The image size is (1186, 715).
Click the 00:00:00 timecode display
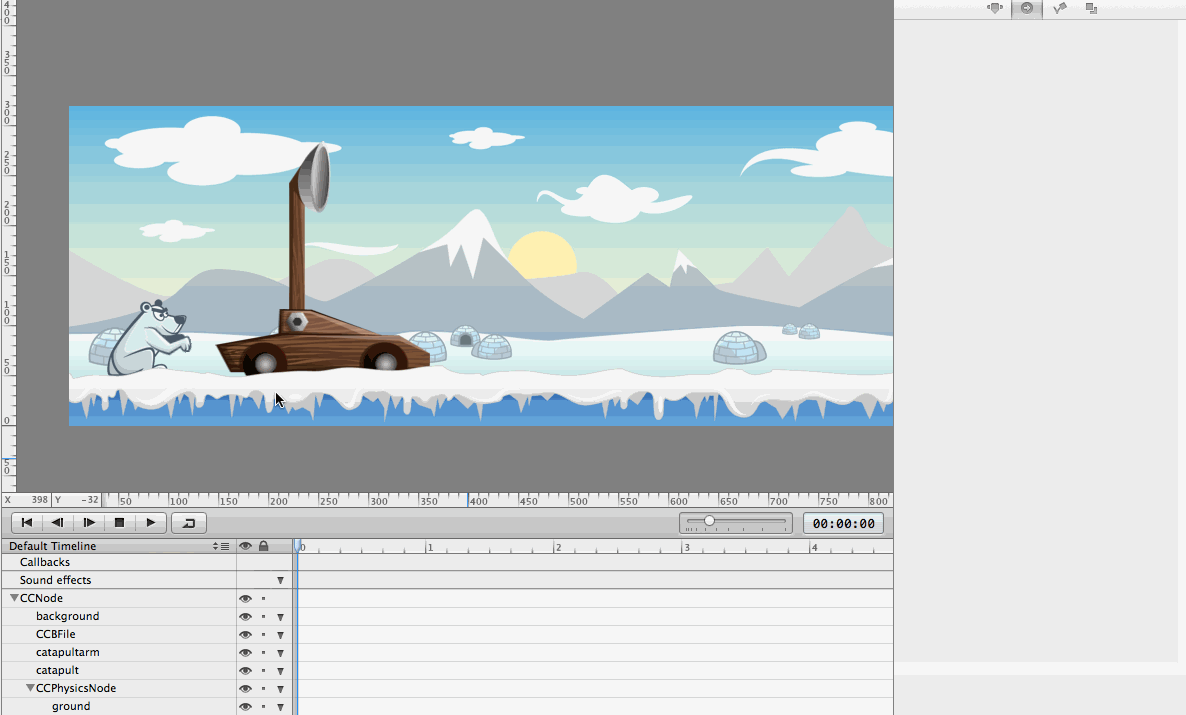843,523
